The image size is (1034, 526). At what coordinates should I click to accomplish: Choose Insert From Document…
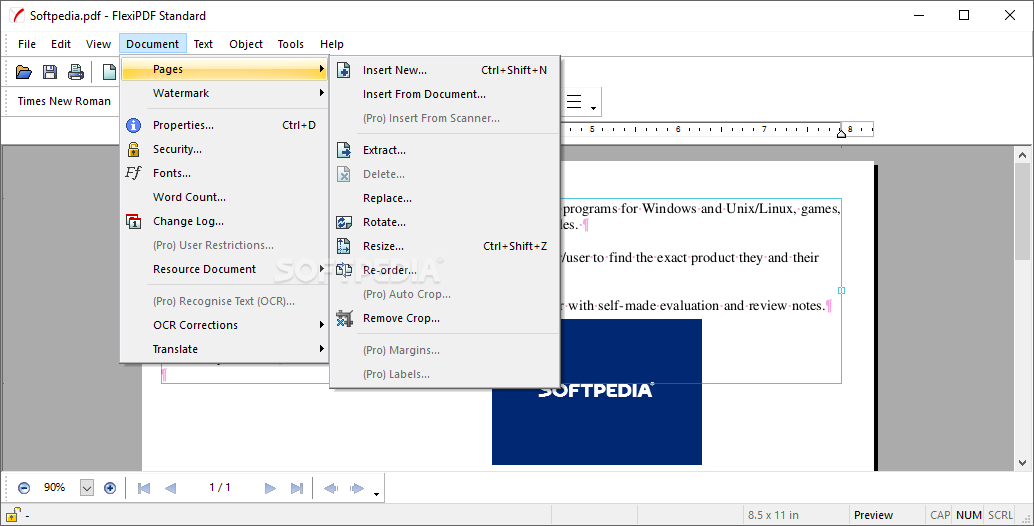446,94
